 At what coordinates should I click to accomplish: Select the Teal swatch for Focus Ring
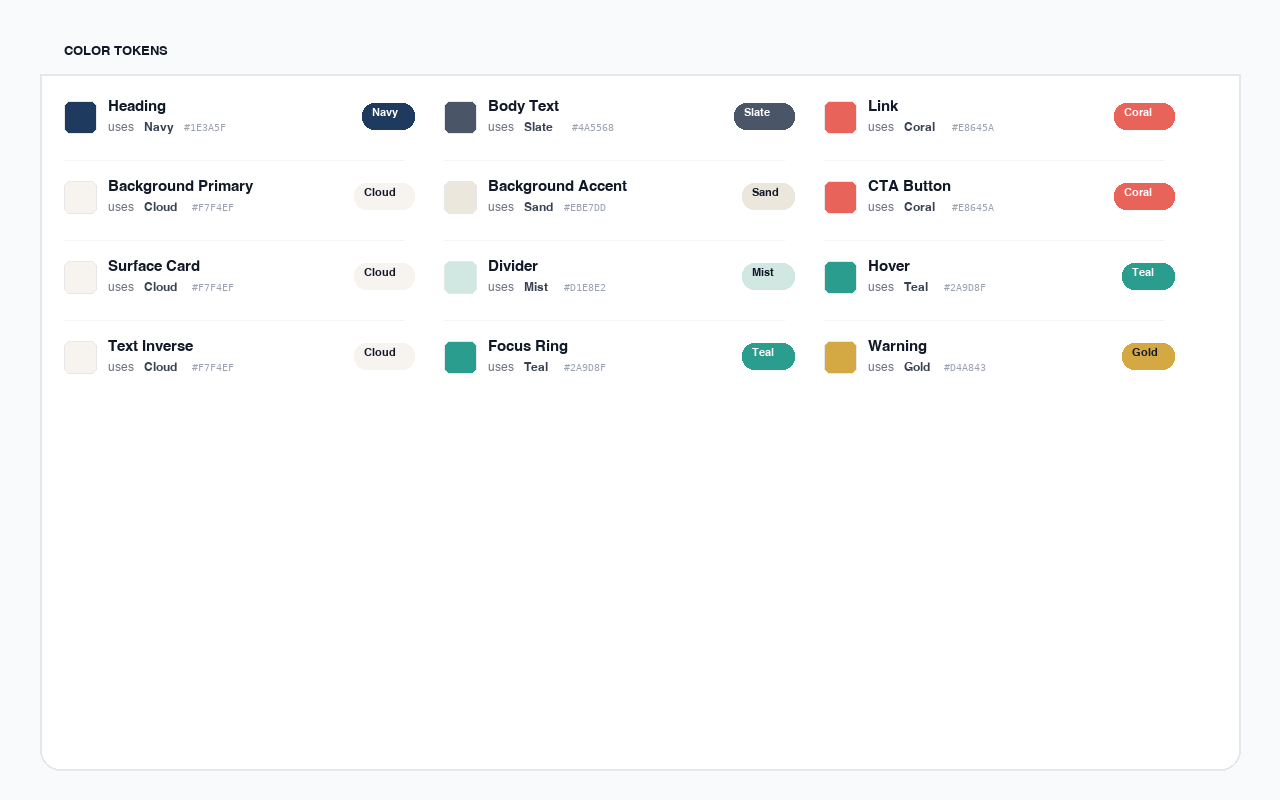[x=460, y=357]
